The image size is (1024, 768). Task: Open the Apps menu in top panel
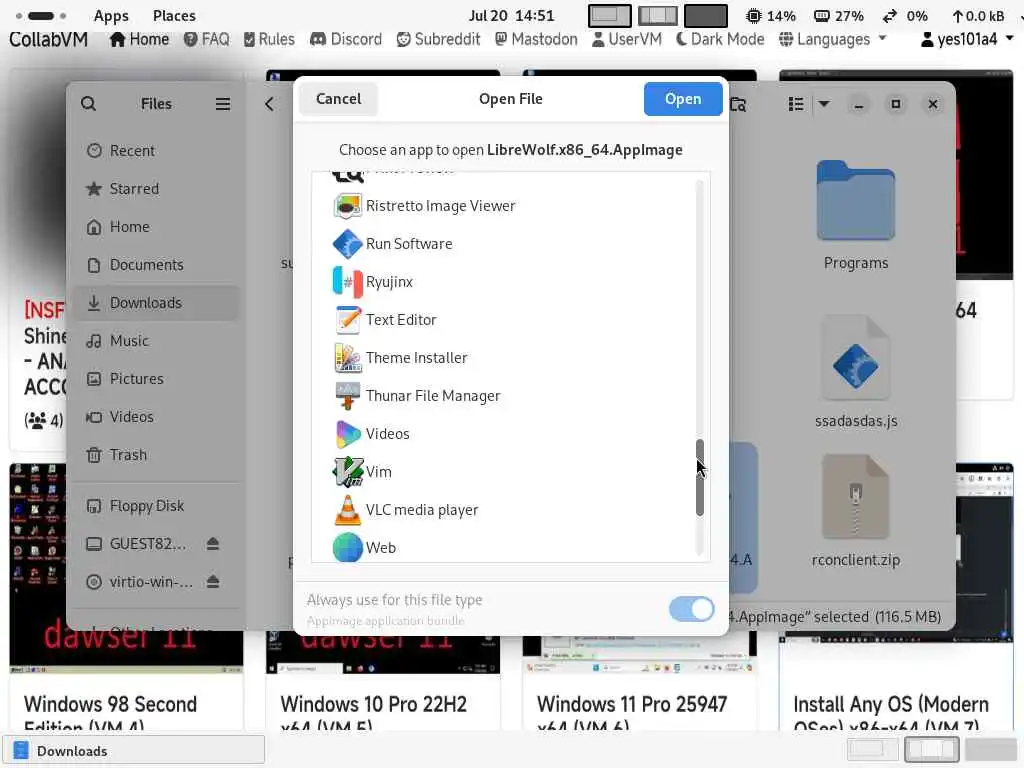[111, 16]
